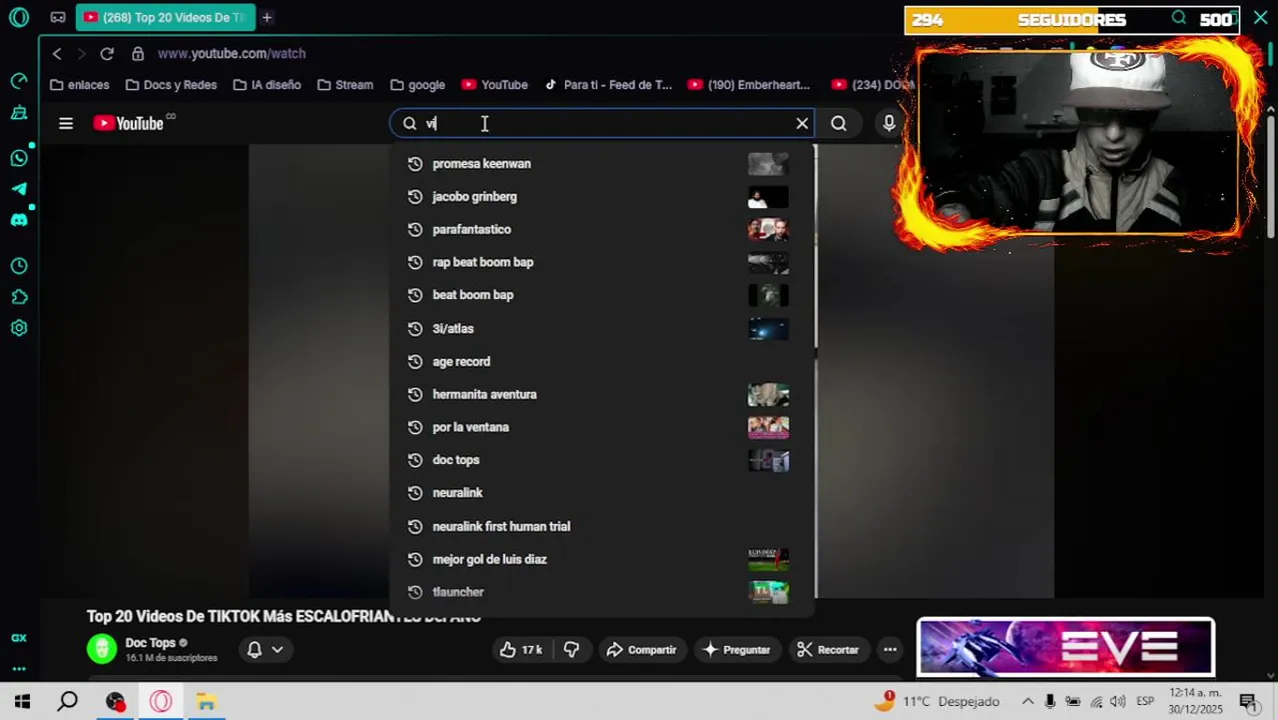Choose the 'por la ventana' suggestion
The width and height of the screenshot is (1278, 720).
click(602, 427)
